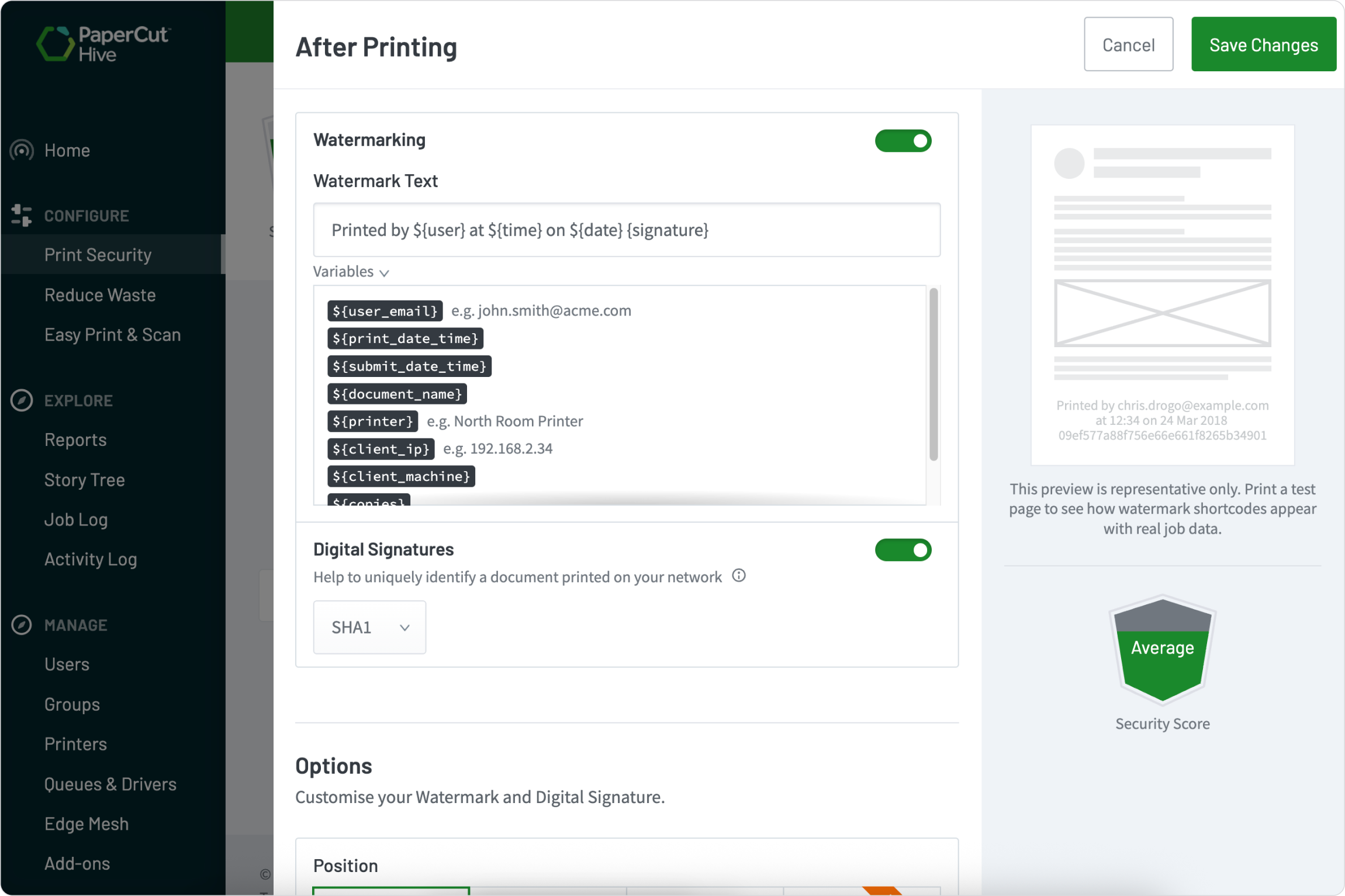The width and height of the screenshot is (1345, 896).
Task: Insert the ${user_email} variable chip
Action: 384,310
